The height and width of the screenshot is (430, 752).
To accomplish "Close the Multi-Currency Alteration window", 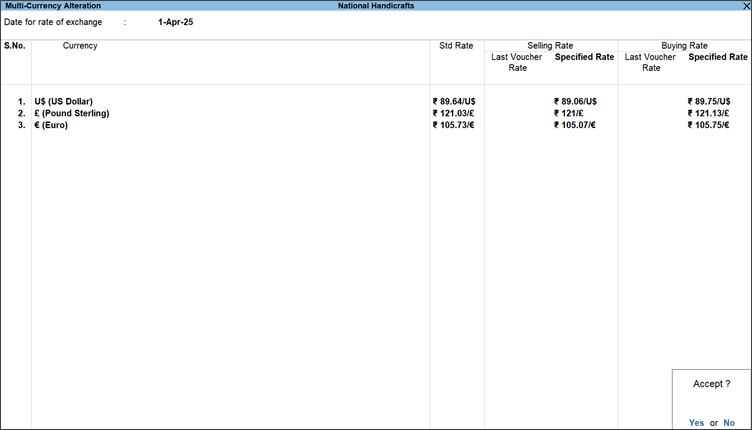I will [744, 6].
